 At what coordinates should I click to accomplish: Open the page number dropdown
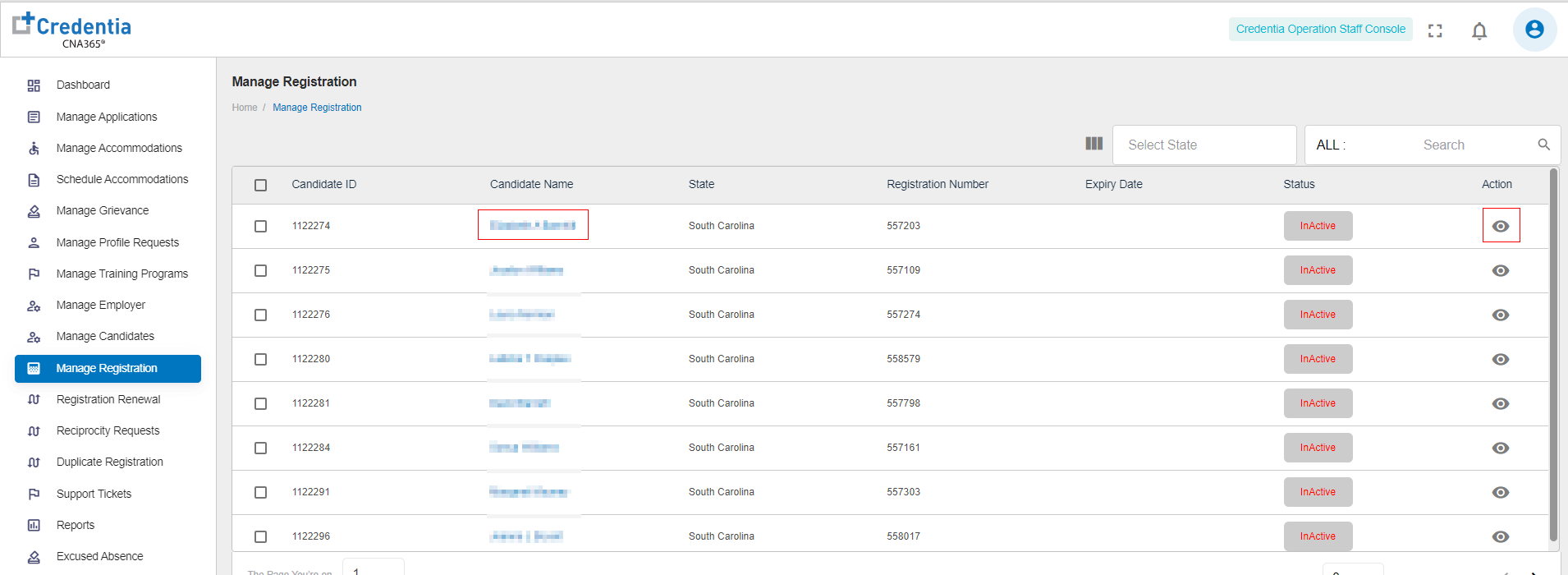click(373, 568)
